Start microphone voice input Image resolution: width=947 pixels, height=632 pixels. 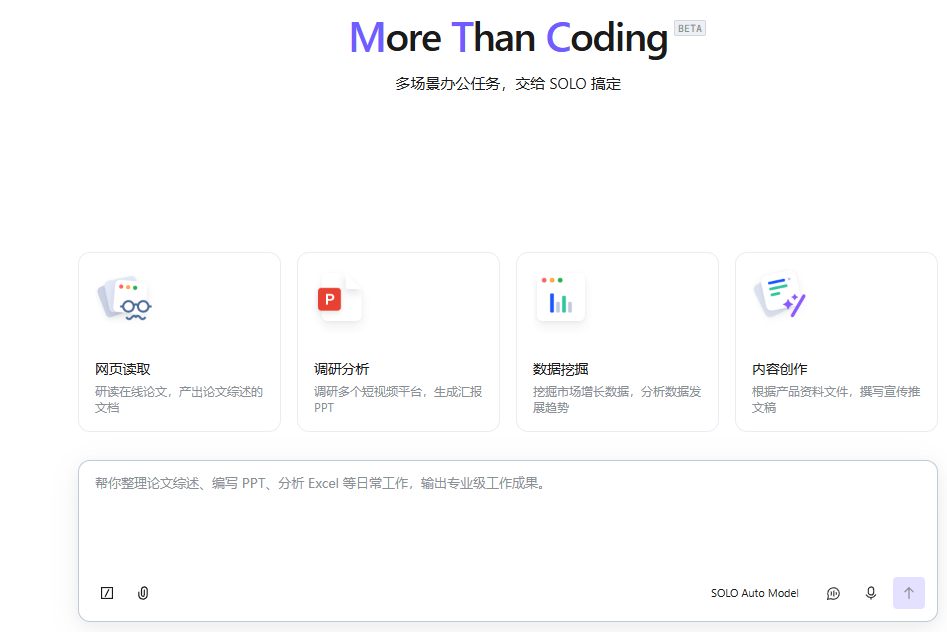click(x=870, y=593)
